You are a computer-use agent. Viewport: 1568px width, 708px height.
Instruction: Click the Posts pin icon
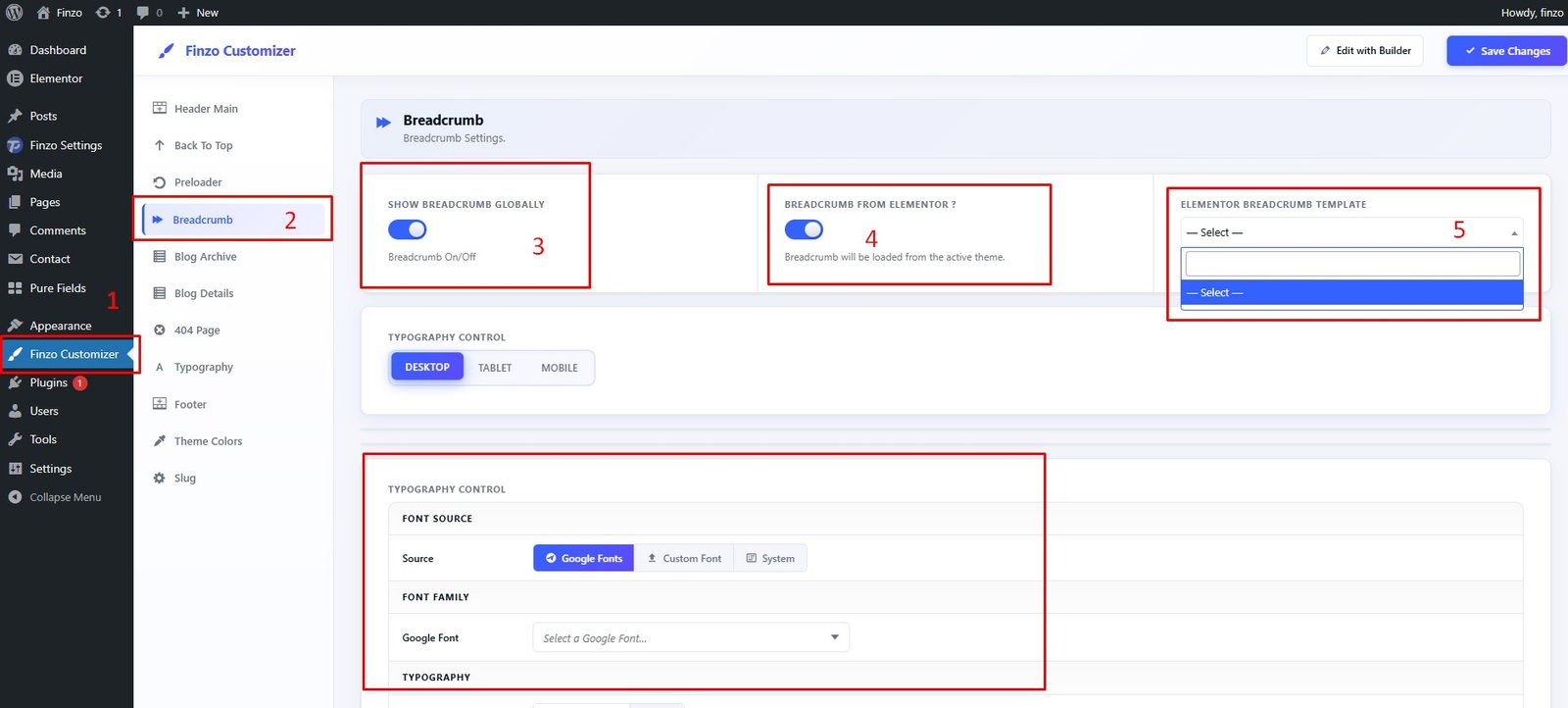tap(15, 116)
